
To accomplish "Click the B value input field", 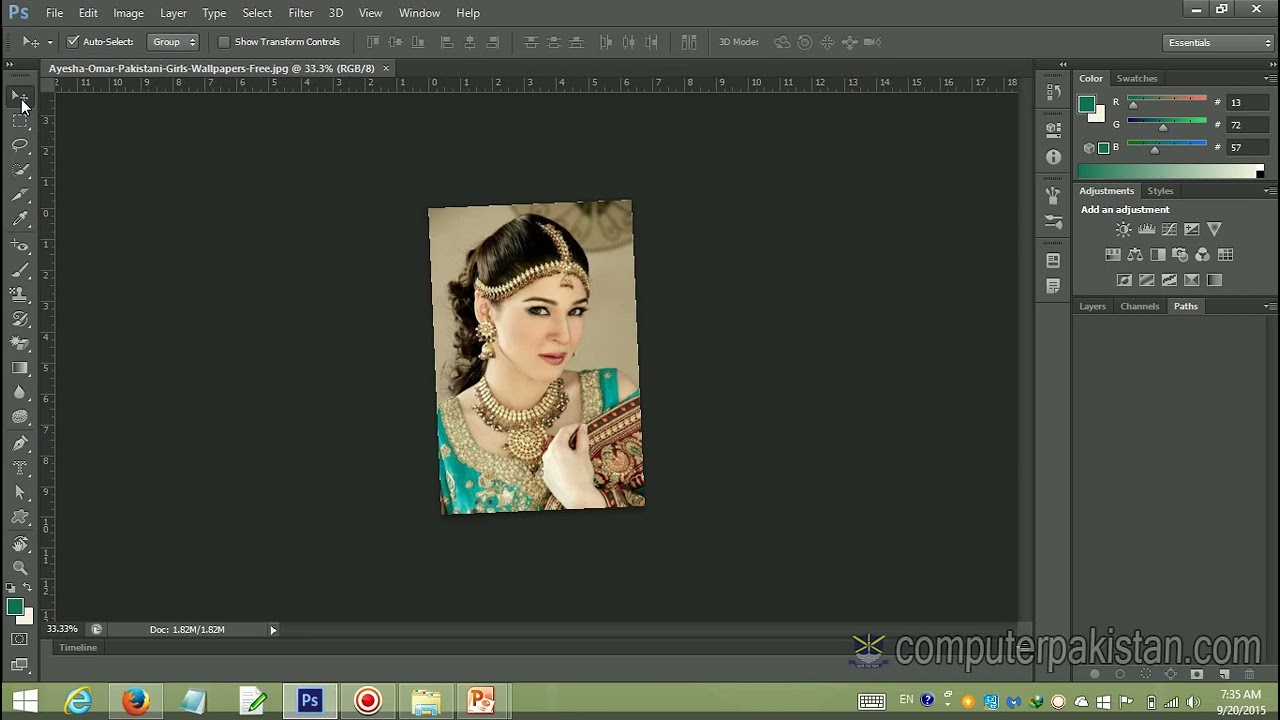I will 1246,148.
